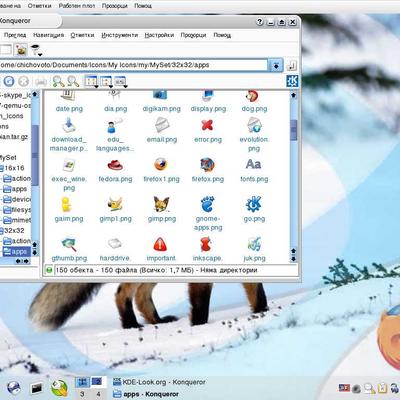The image size is (400, 400).
Task: Launch the terminal icon in the panel
Action: click(36, 388)
